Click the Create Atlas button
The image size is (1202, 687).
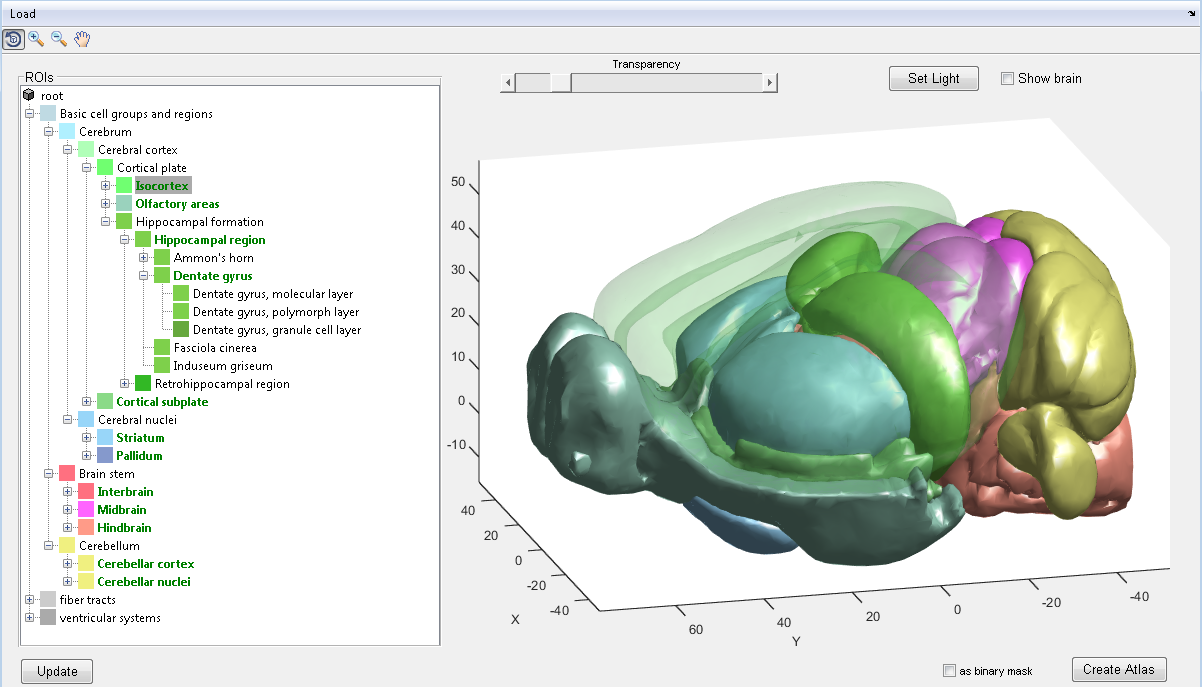point(1118,670)
